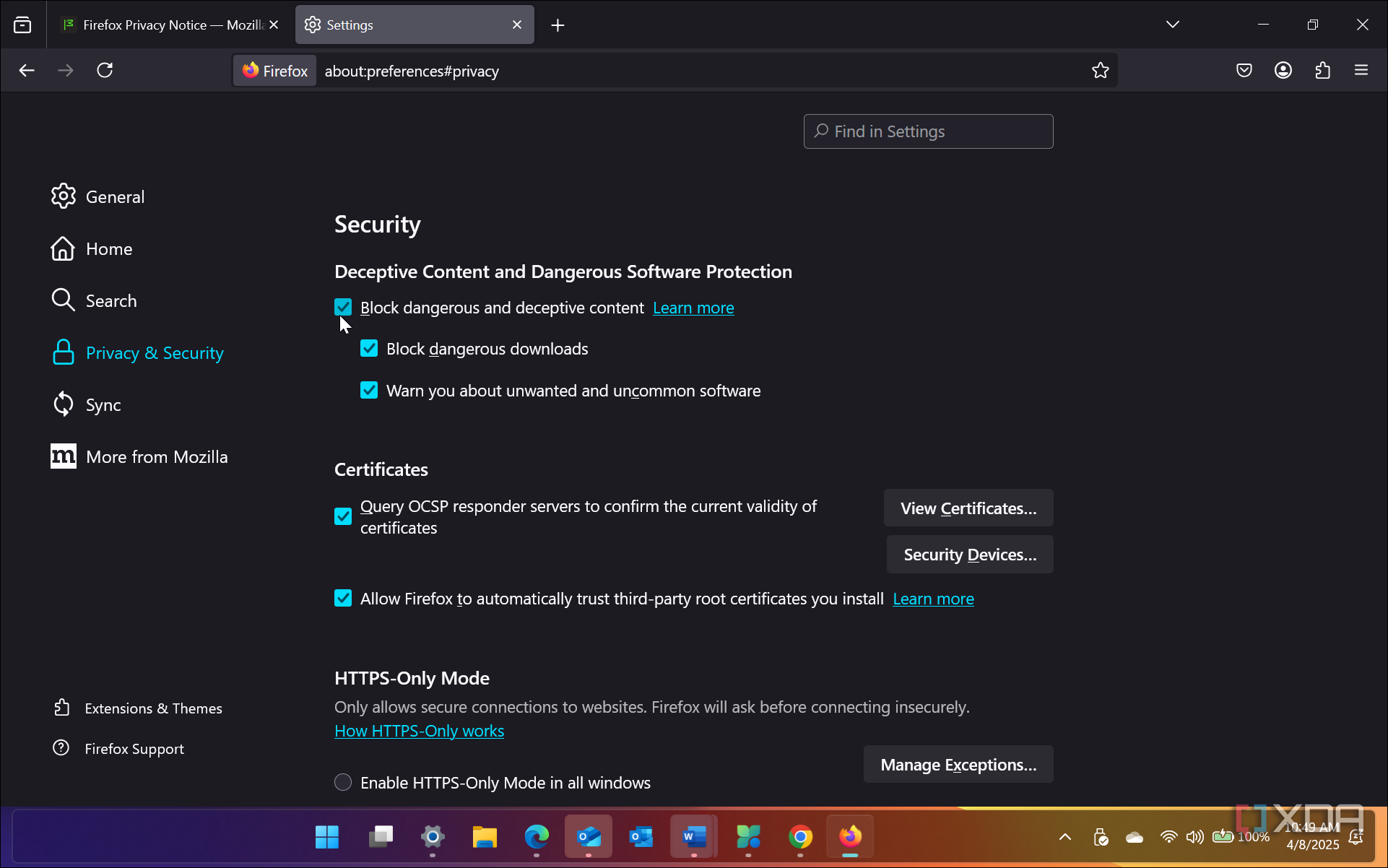Toggle Block dangerous downloads checkbox
The image size is (1388, 868).
point(369,348)
